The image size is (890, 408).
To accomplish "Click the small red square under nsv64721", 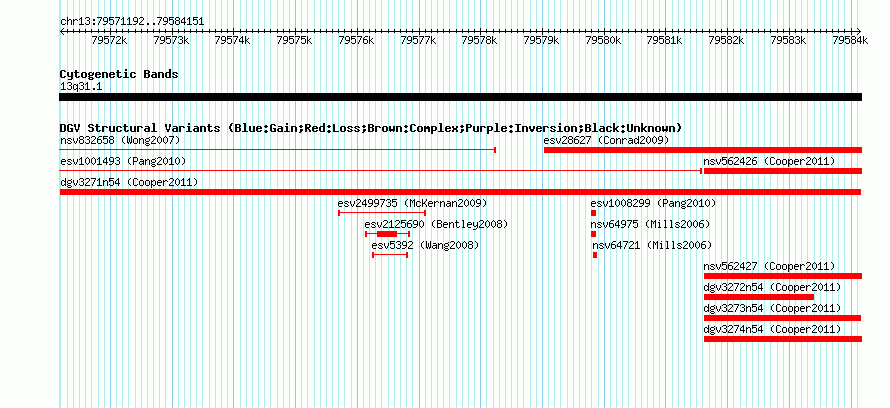I will 595,255.
